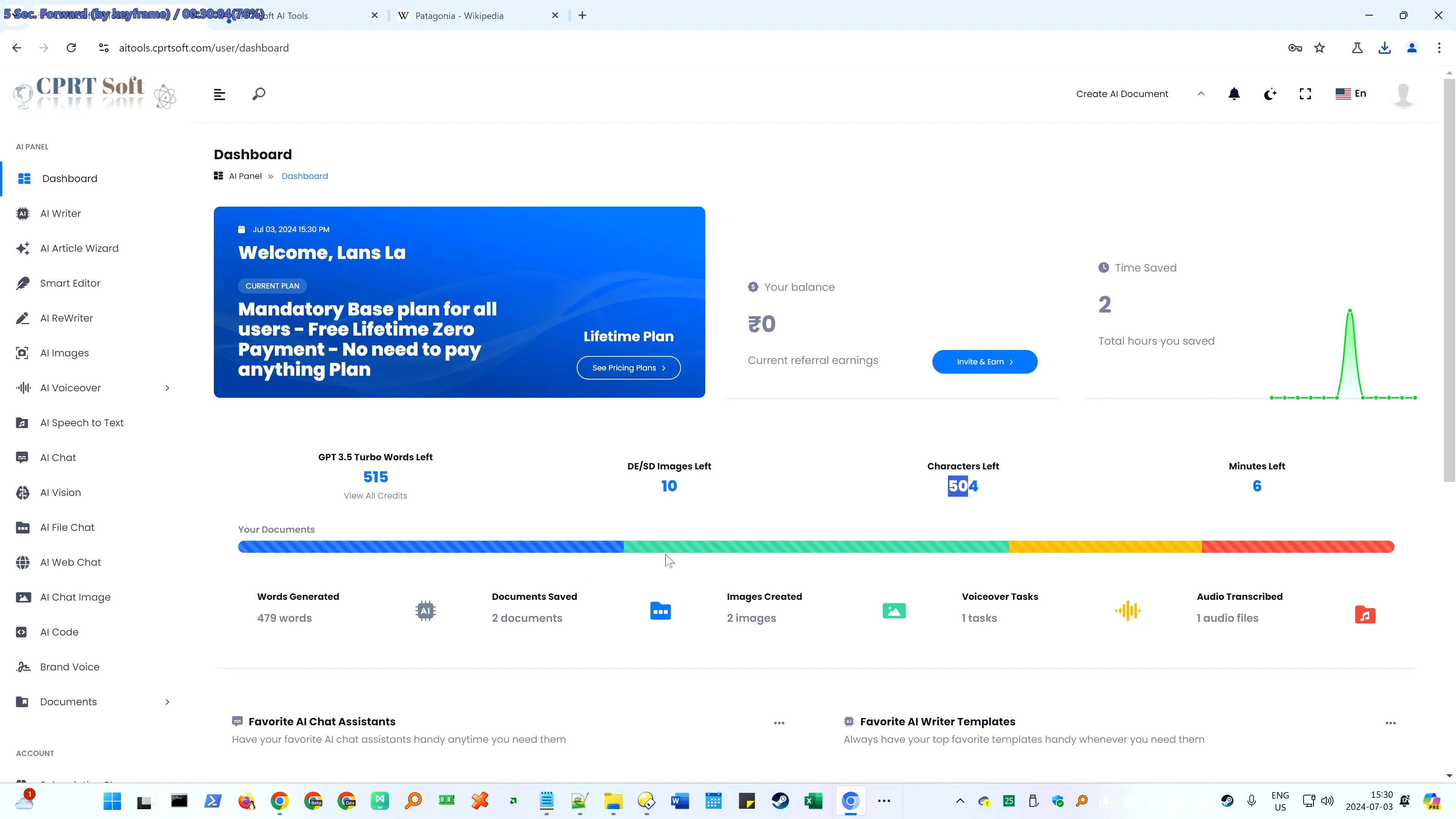This screenshot has height=819, width=1456.
Task: Open Smart Editor panel
Action: click(x=70, y=282)
